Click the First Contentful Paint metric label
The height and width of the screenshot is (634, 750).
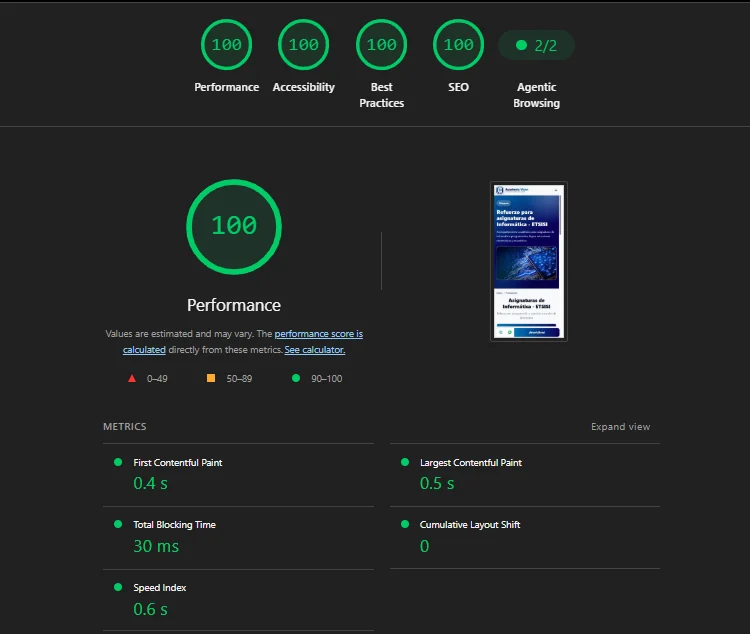point(177,463)
